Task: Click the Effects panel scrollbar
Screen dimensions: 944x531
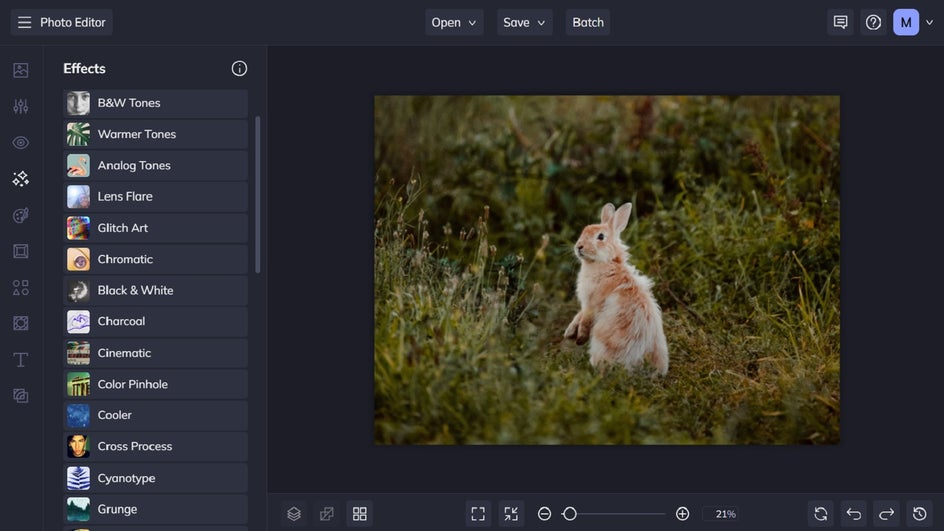Action: pos(258,194)
